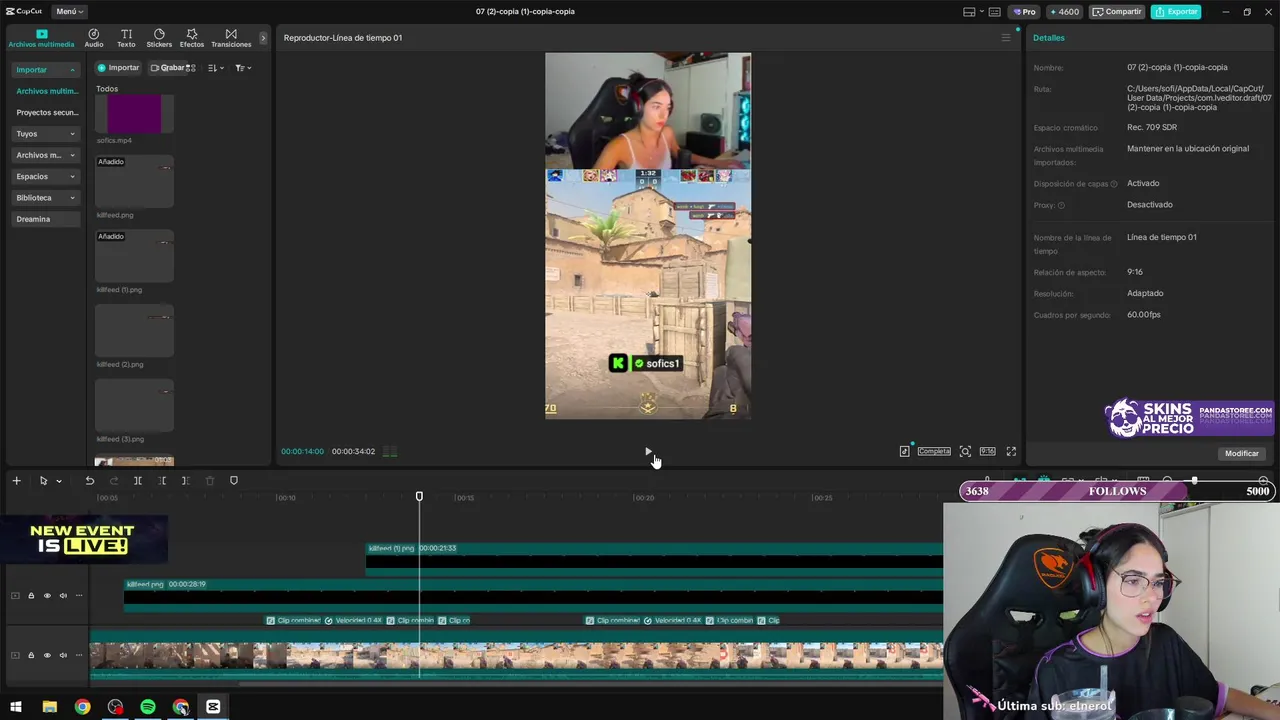The width and height of the screenshot is (1280, 720).
Task: Play the preview video
Action: [648, 452]
